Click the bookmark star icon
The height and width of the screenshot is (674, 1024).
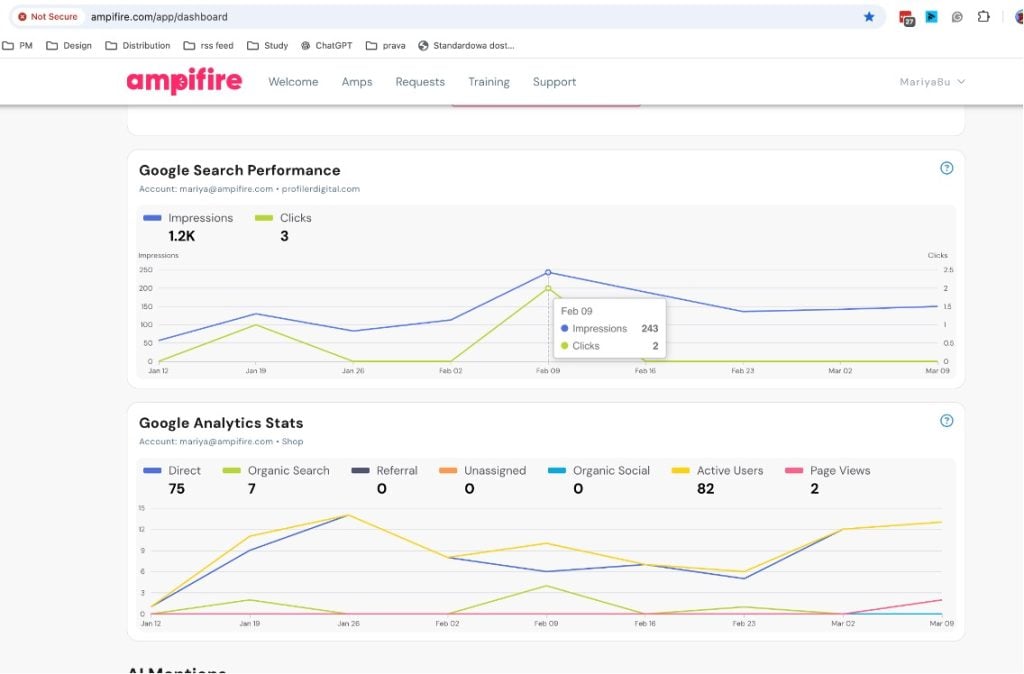pyautogui.click(x=869, y=17)
